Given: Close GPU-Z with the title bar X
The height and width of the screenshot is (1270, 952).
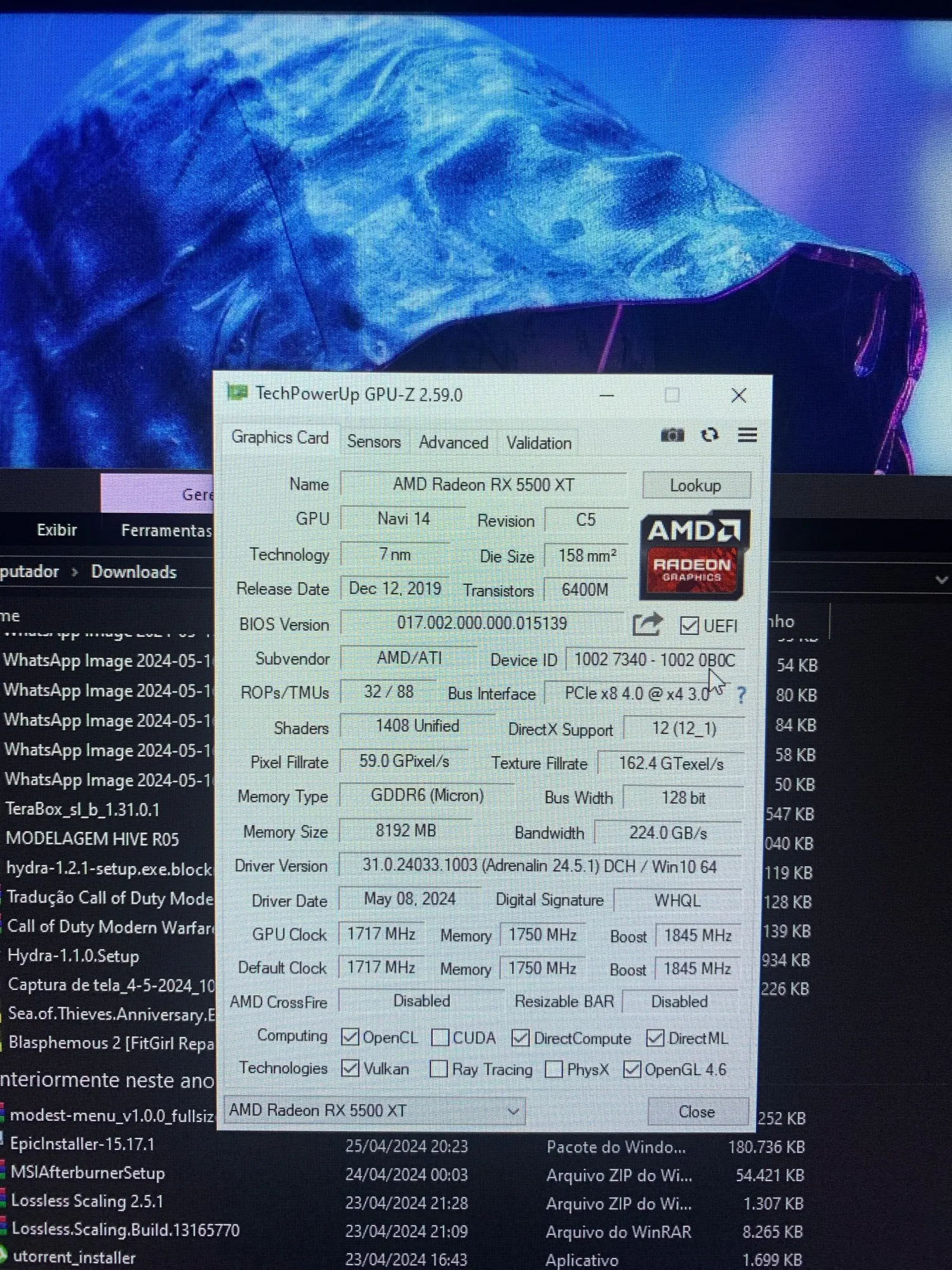Looking at the screenshot, I should pyautogui.click(x=739, y=396).
